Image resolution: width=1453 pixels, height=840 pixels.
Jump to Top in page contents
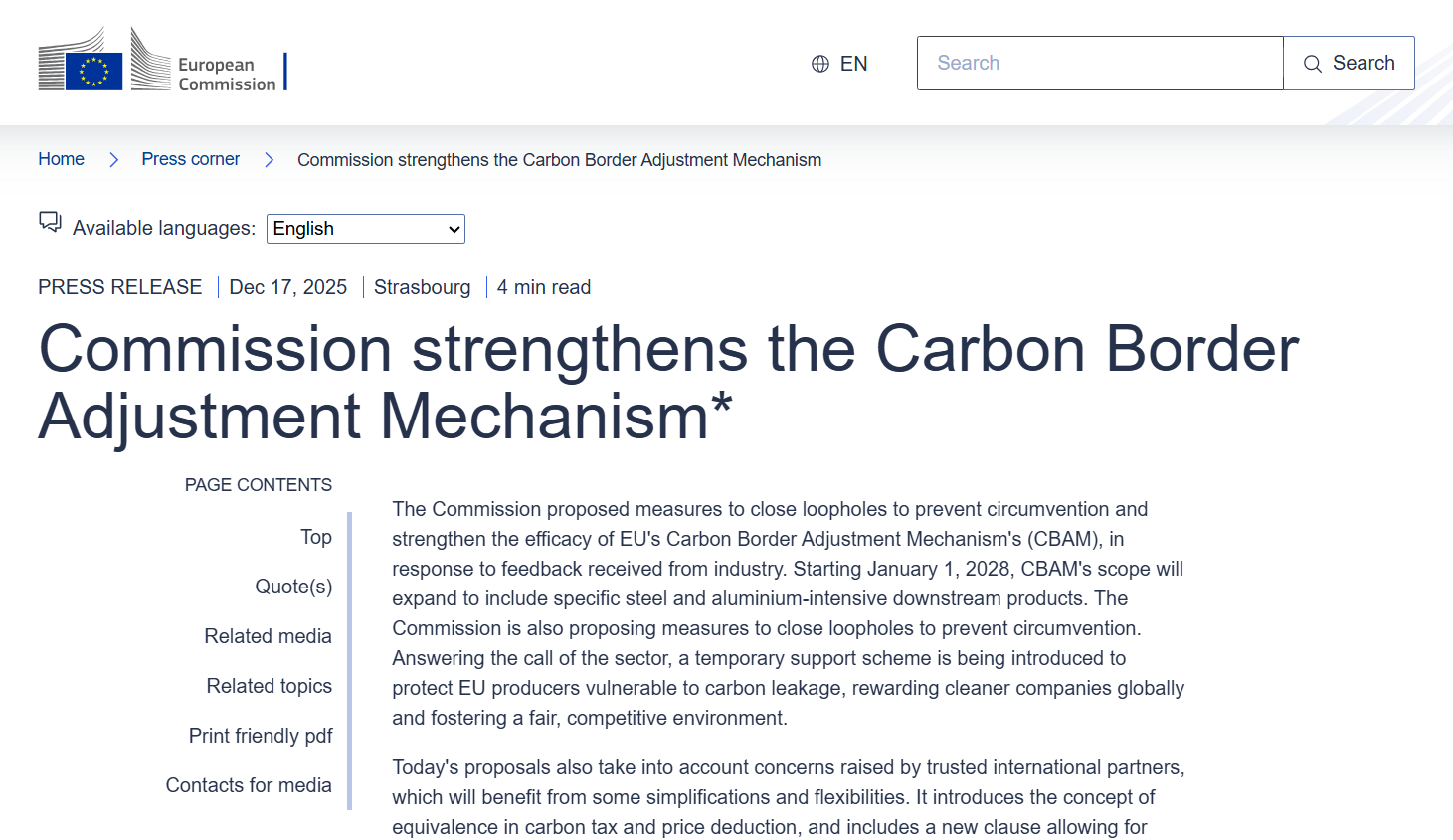coord(316,537)
